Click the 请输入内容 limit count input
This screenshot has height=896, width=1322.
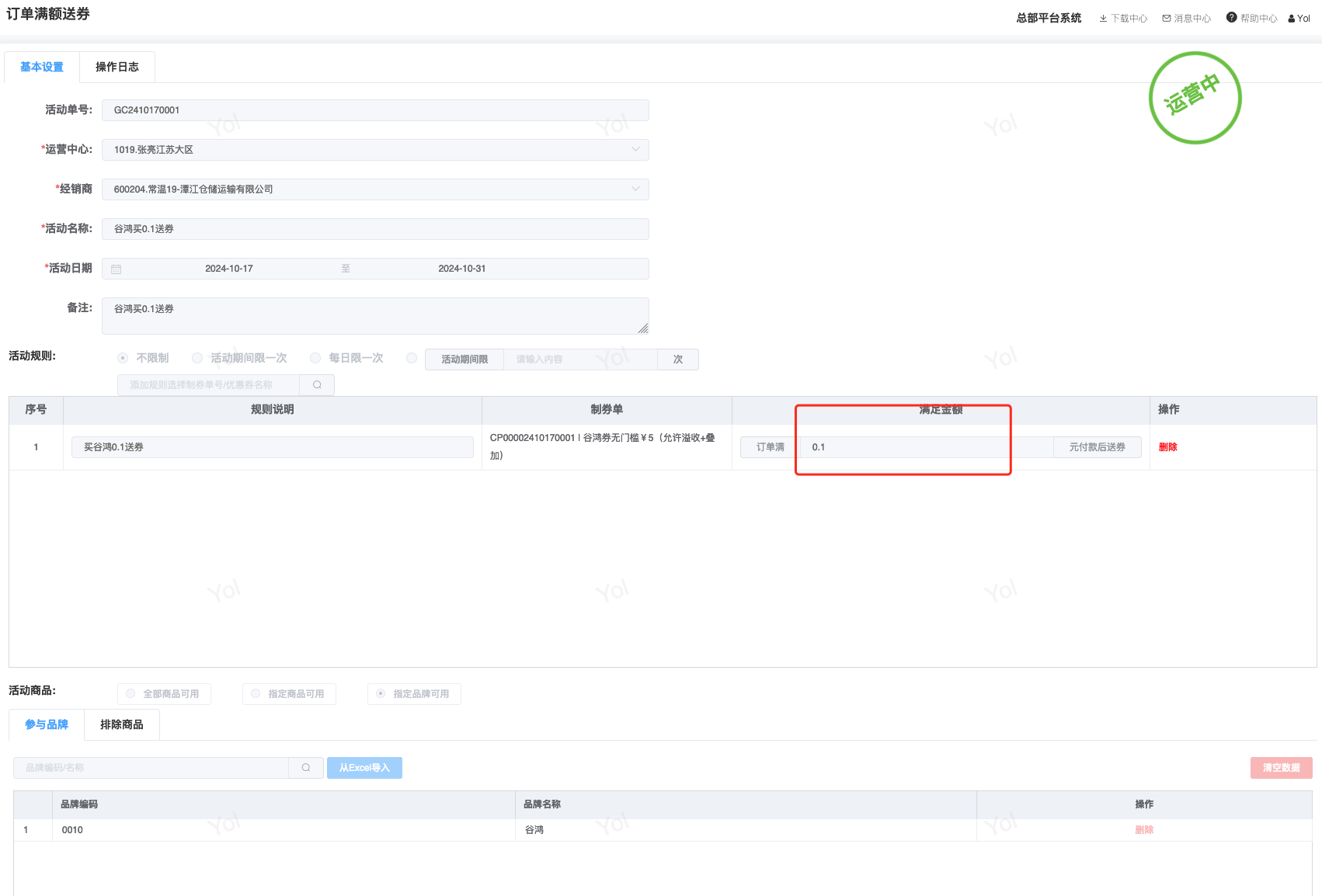[x=580, y=359]
